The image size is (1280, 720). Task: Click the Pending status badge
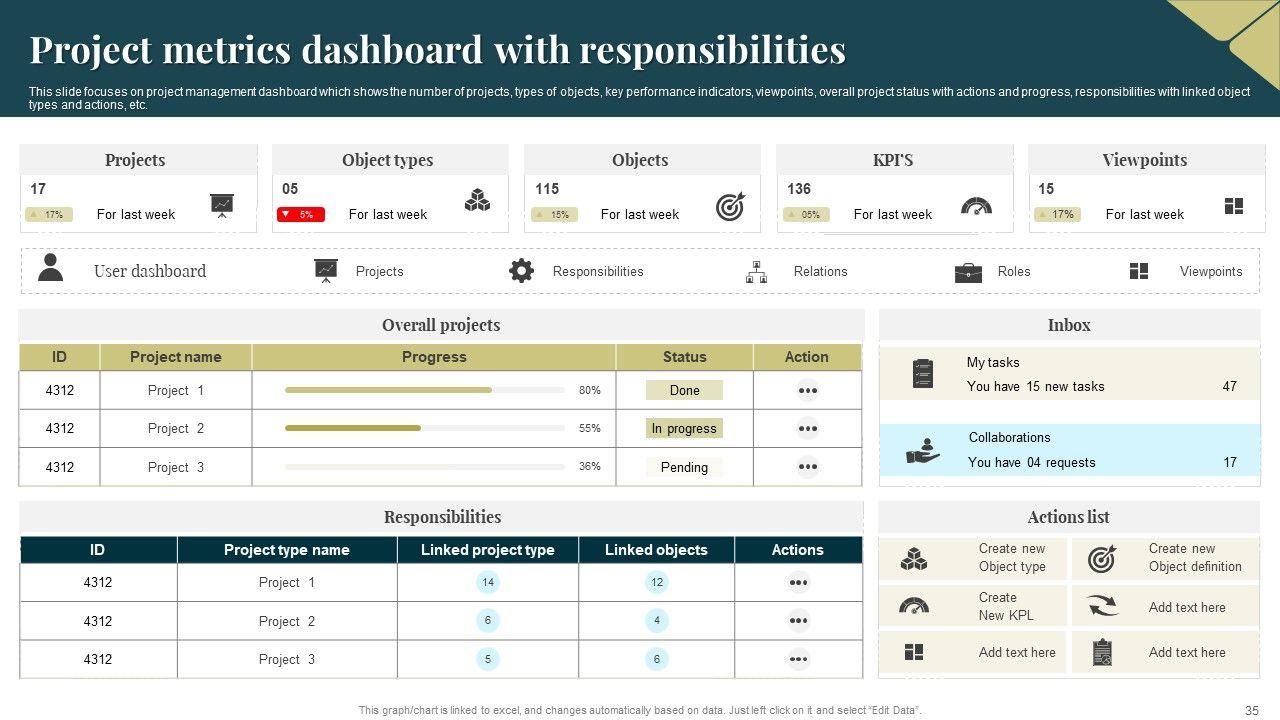point(684,467)
